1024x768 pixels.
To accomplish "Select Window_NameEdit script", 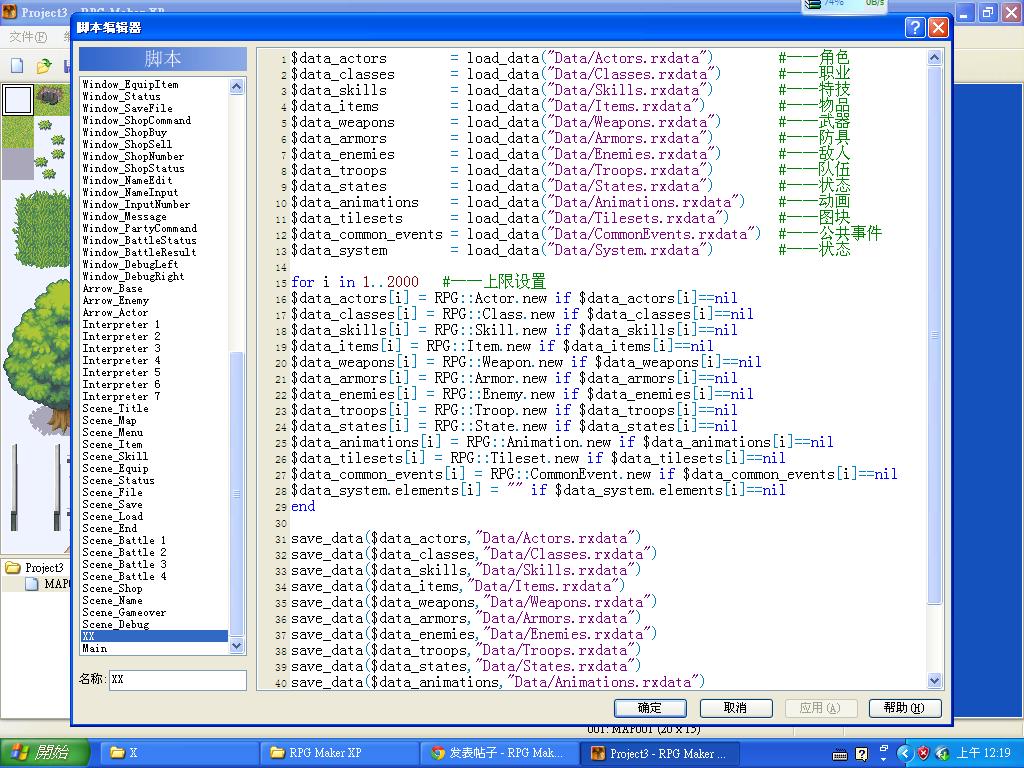I will tap(127, 180).
